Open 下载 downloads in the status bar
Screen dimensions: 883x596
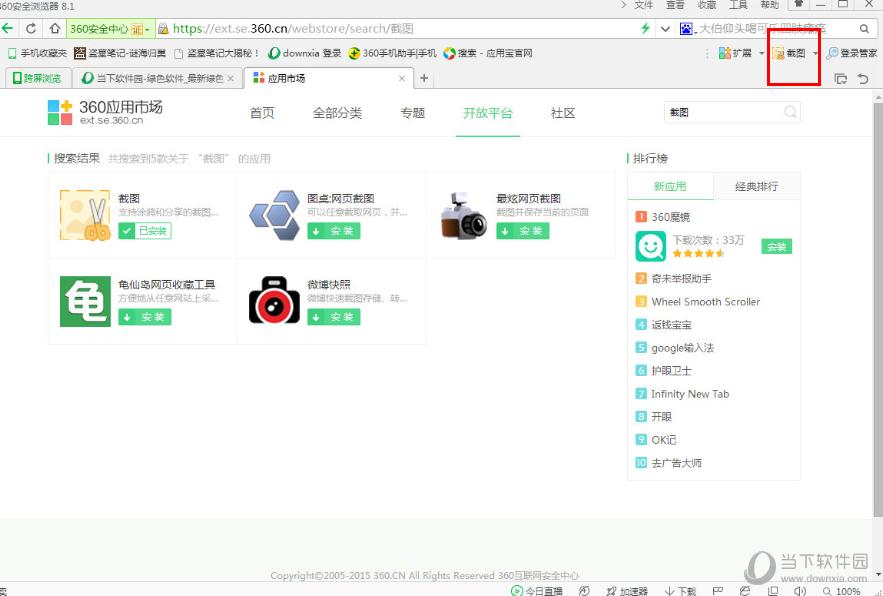(681, 591)
